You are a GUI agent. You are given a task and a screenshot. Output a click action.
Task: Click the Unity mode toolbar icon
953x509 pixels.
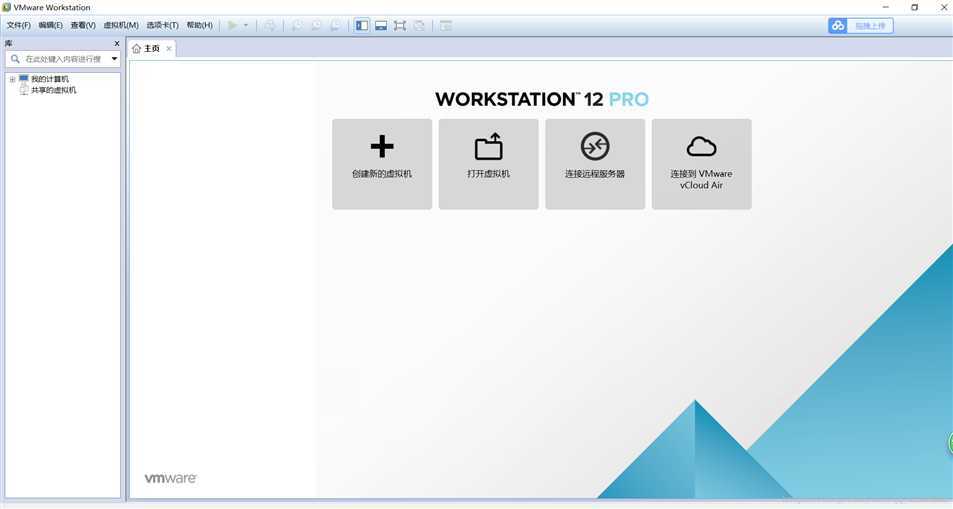click(x=419, y=26)
